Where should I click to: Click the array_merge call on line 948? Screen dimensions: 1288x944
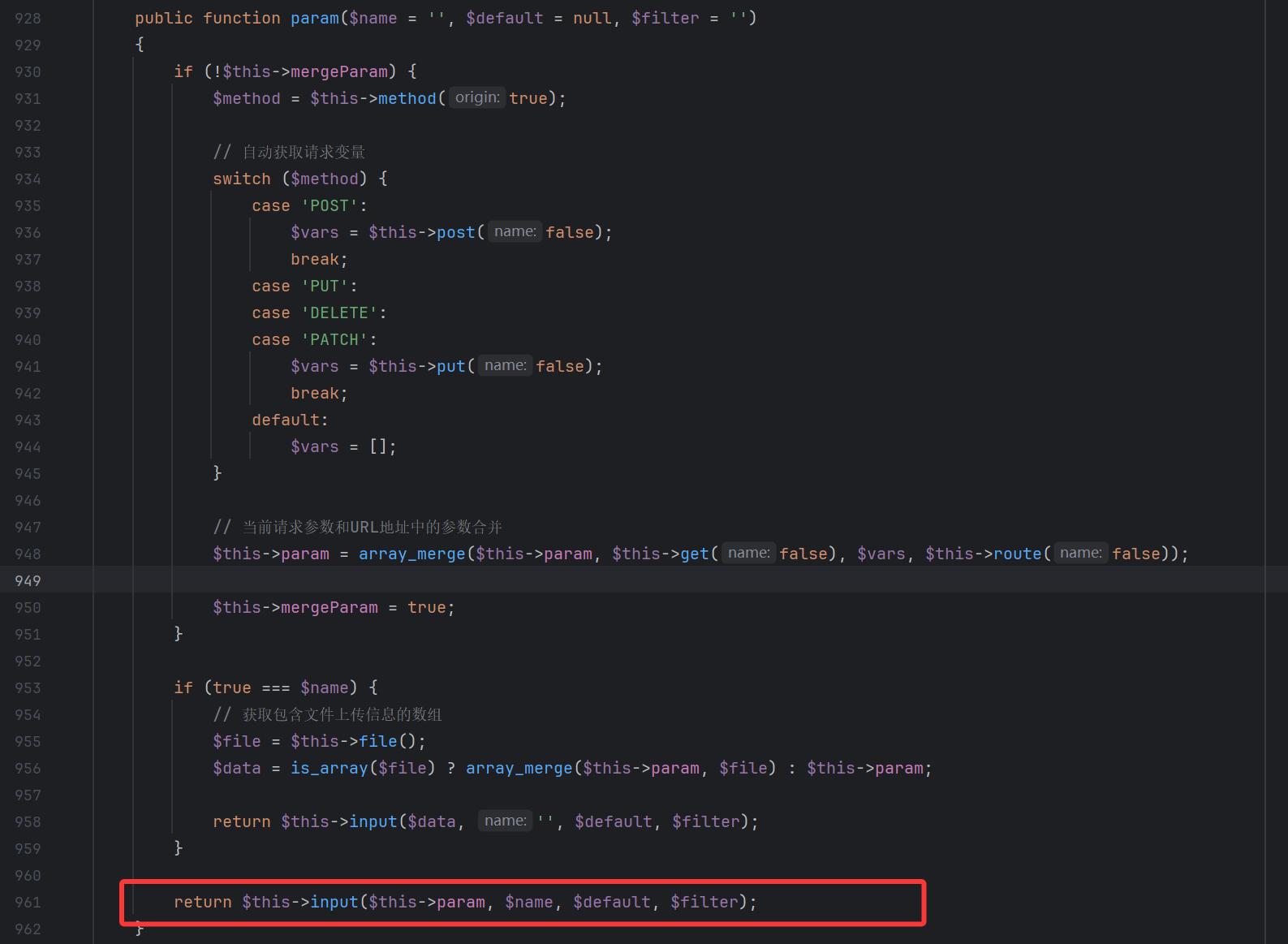tap(411, 554)
